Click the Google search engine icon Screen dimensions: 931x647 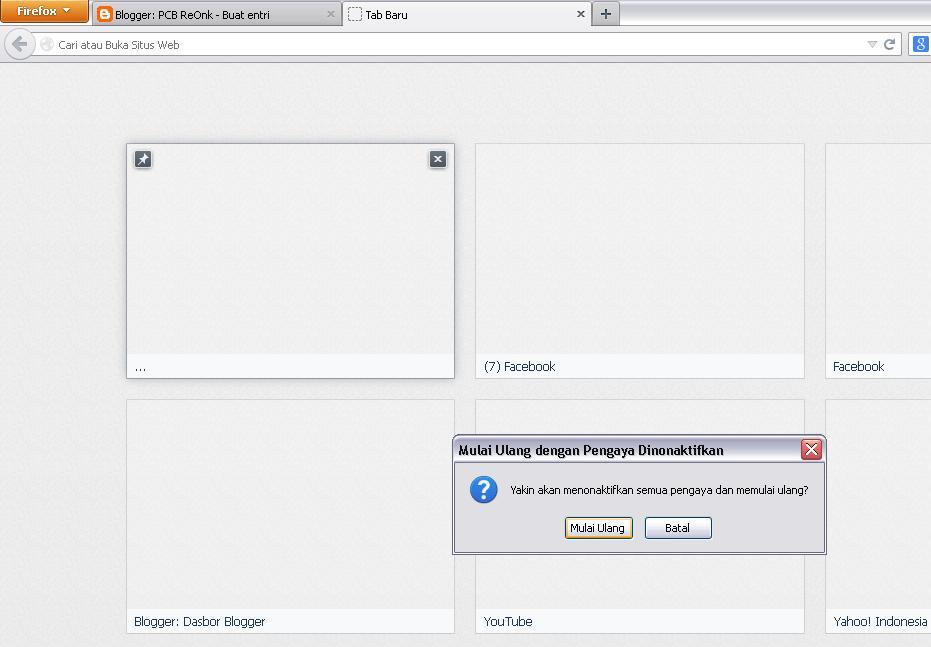coord(920,45)
